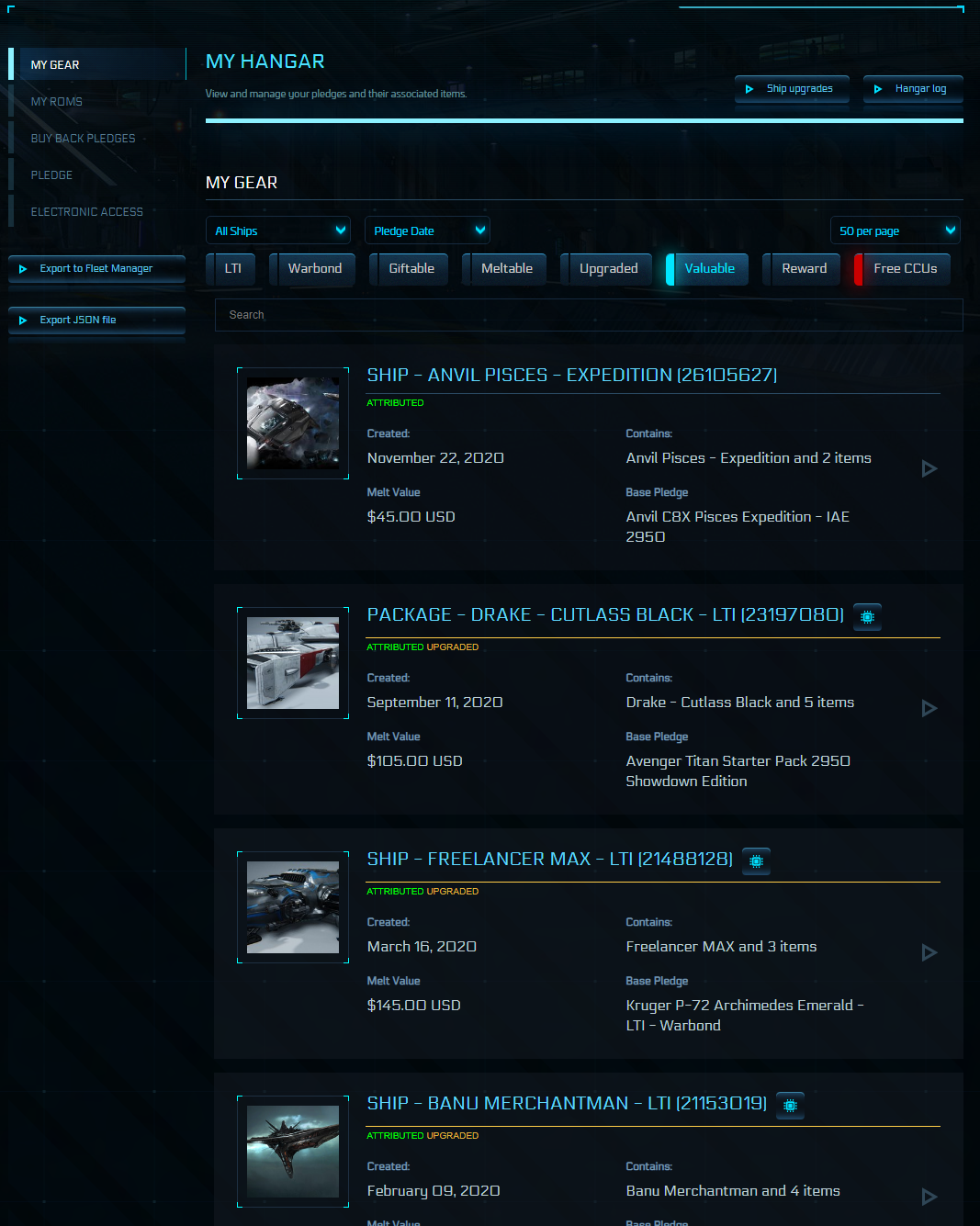Viewport: 980px width, 1226px height.
Task: Toggle the Giftable filter
Action: (410, 269)
